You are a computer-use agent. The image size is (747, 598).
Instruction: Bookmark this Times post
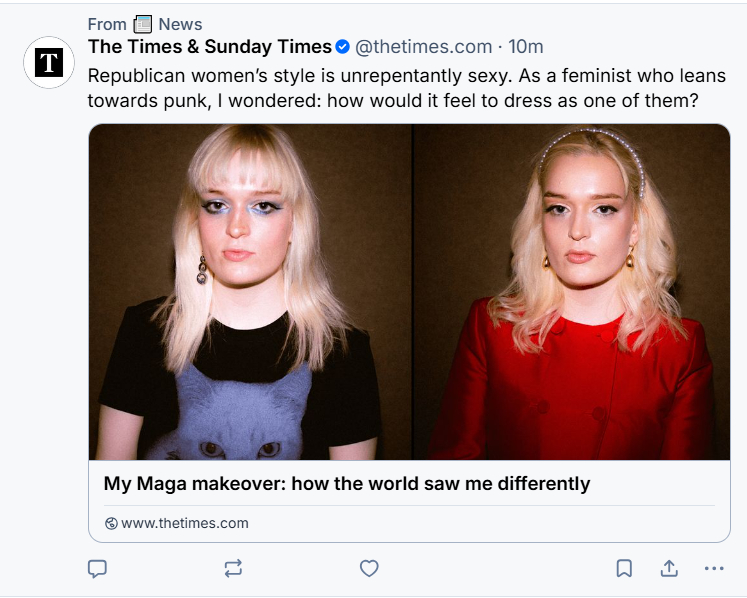pos(624,568)
